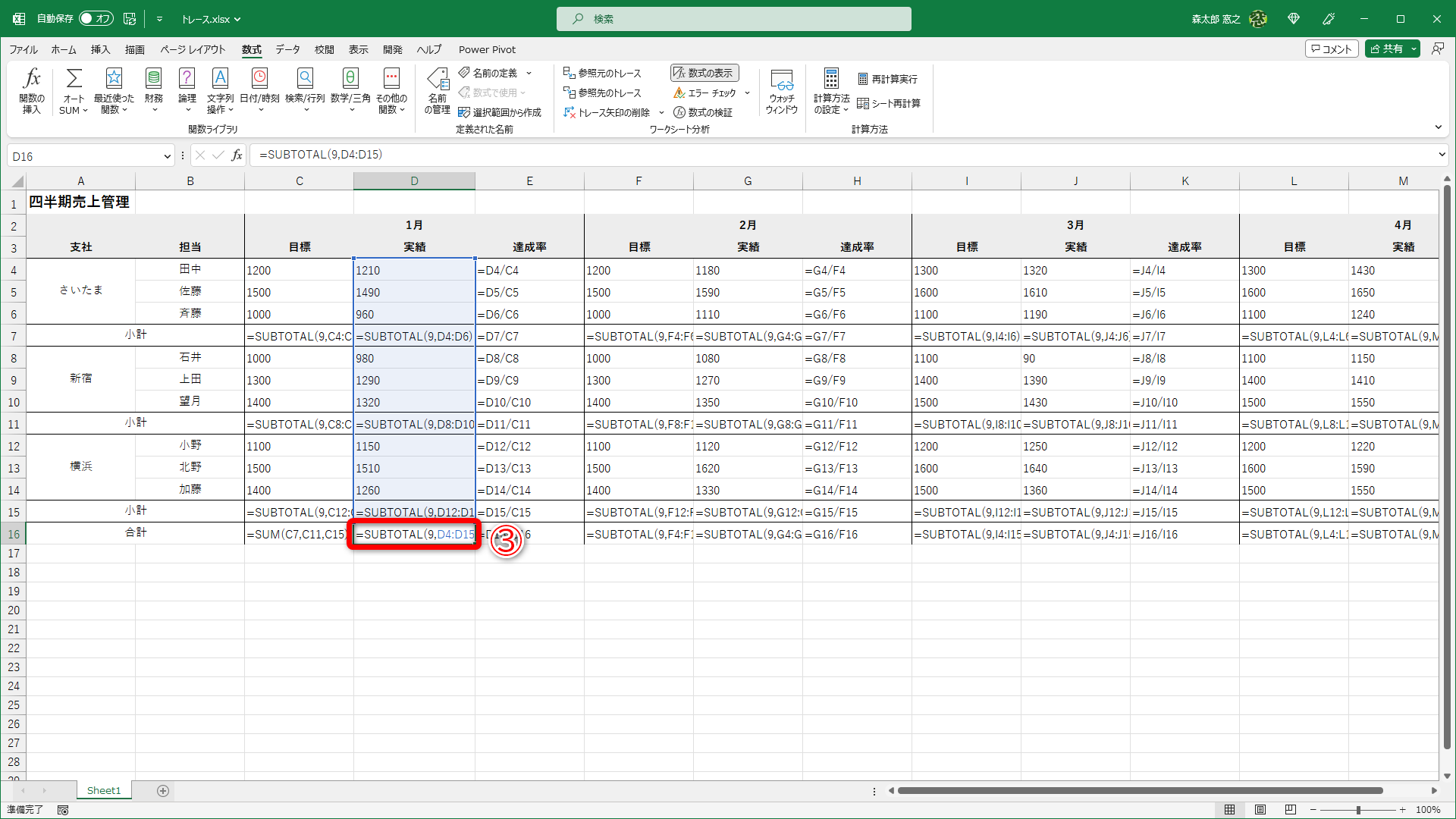Open the Financial (財務) functions icon
The height and width of the screenshot is (819, 1456).
click(x=154, y=78)
